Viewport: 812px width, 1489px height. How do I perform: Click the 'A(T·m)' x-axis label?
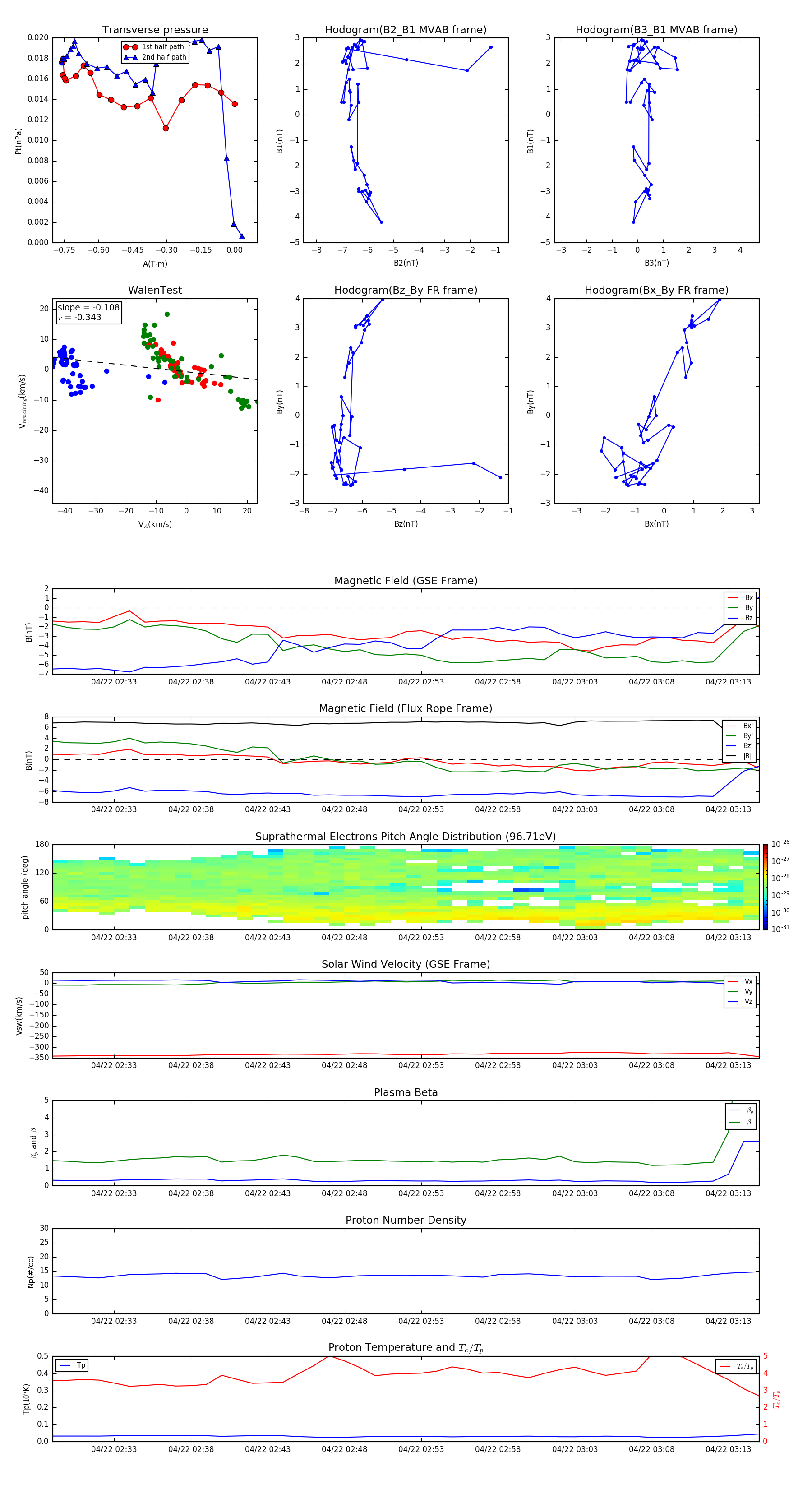155,264
